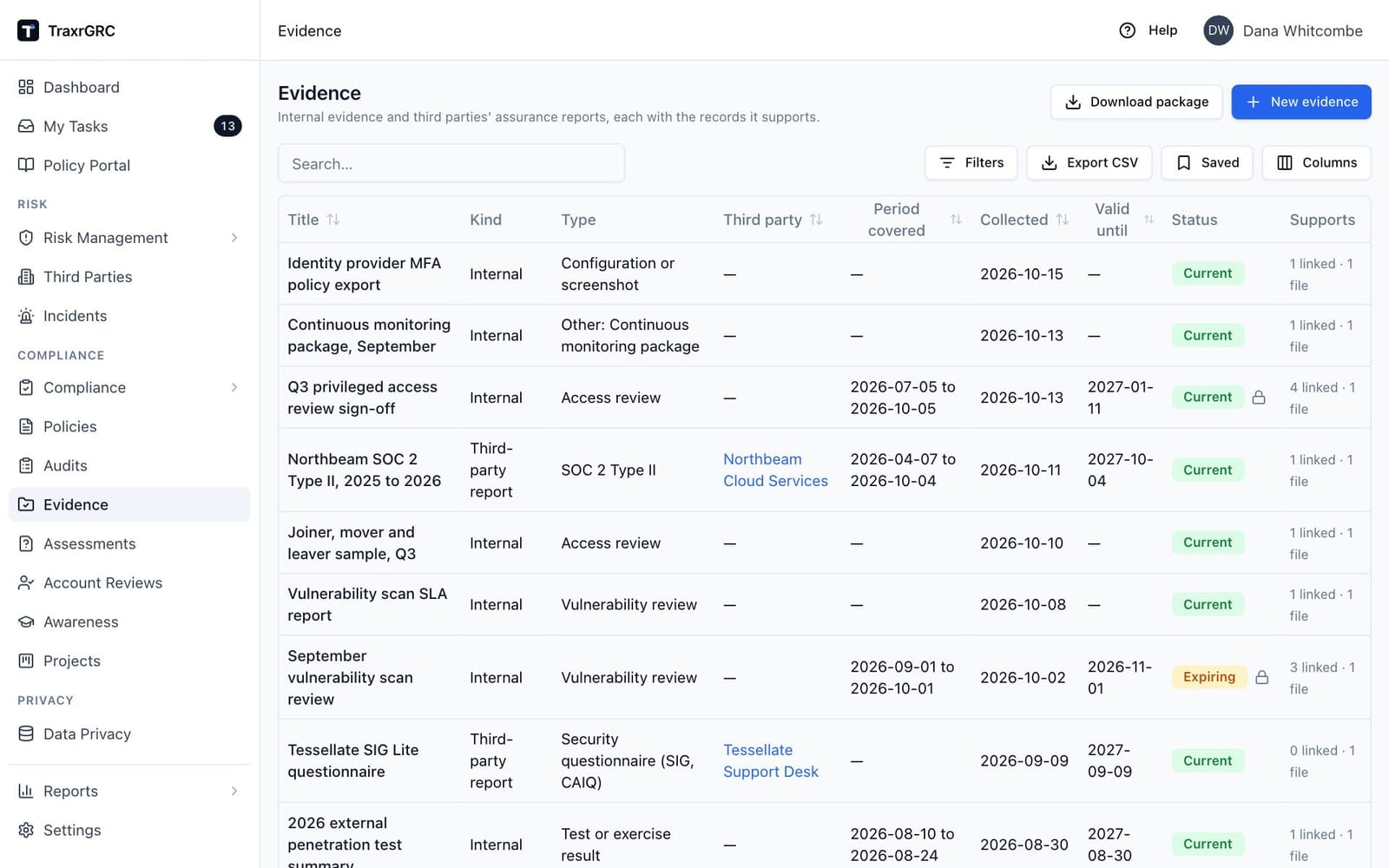Image resolution: width=1389 pixels, height=868 pixels.
Task: Click the Incidents siren icon
Action: (x=26, y=316)
